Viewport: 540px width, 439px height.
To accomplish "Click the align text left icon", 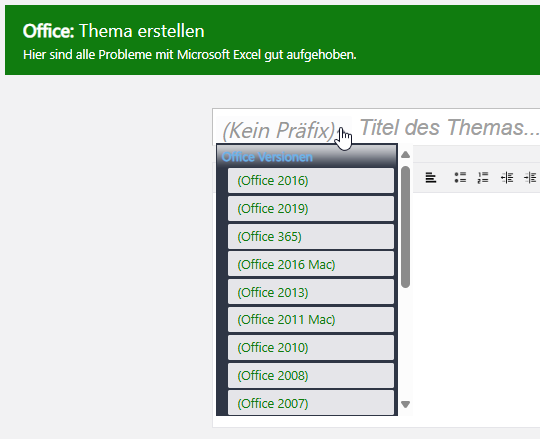I will point(430,178).
